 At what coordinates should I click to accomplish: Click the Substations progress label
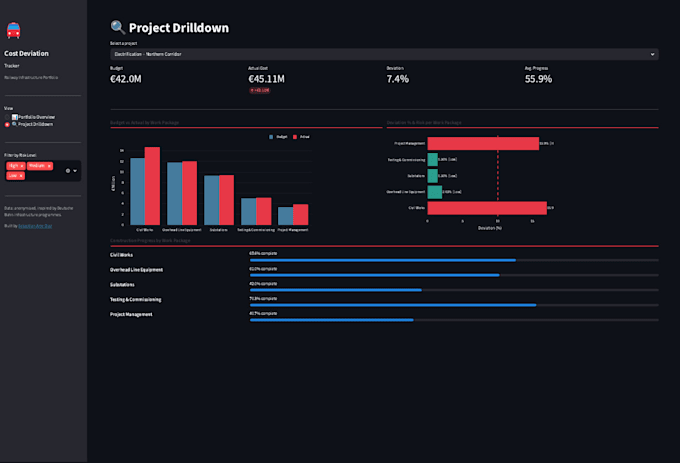coord(122,285)
